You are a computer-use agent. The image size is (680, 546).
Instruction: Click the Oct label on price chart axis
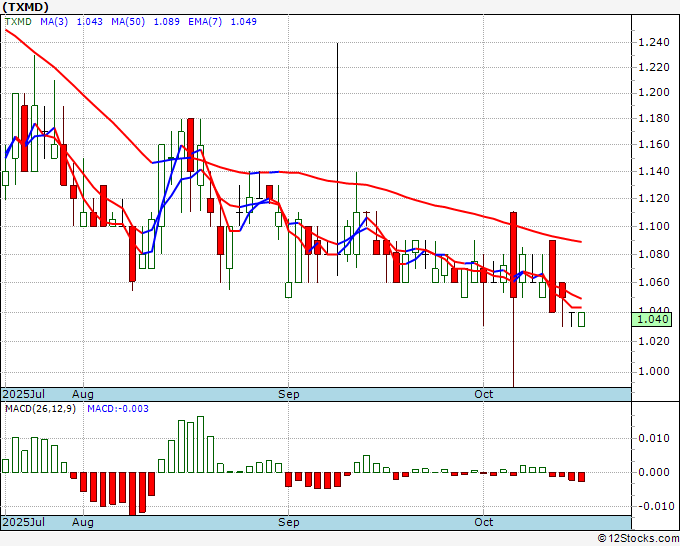[x=484, y=394]
